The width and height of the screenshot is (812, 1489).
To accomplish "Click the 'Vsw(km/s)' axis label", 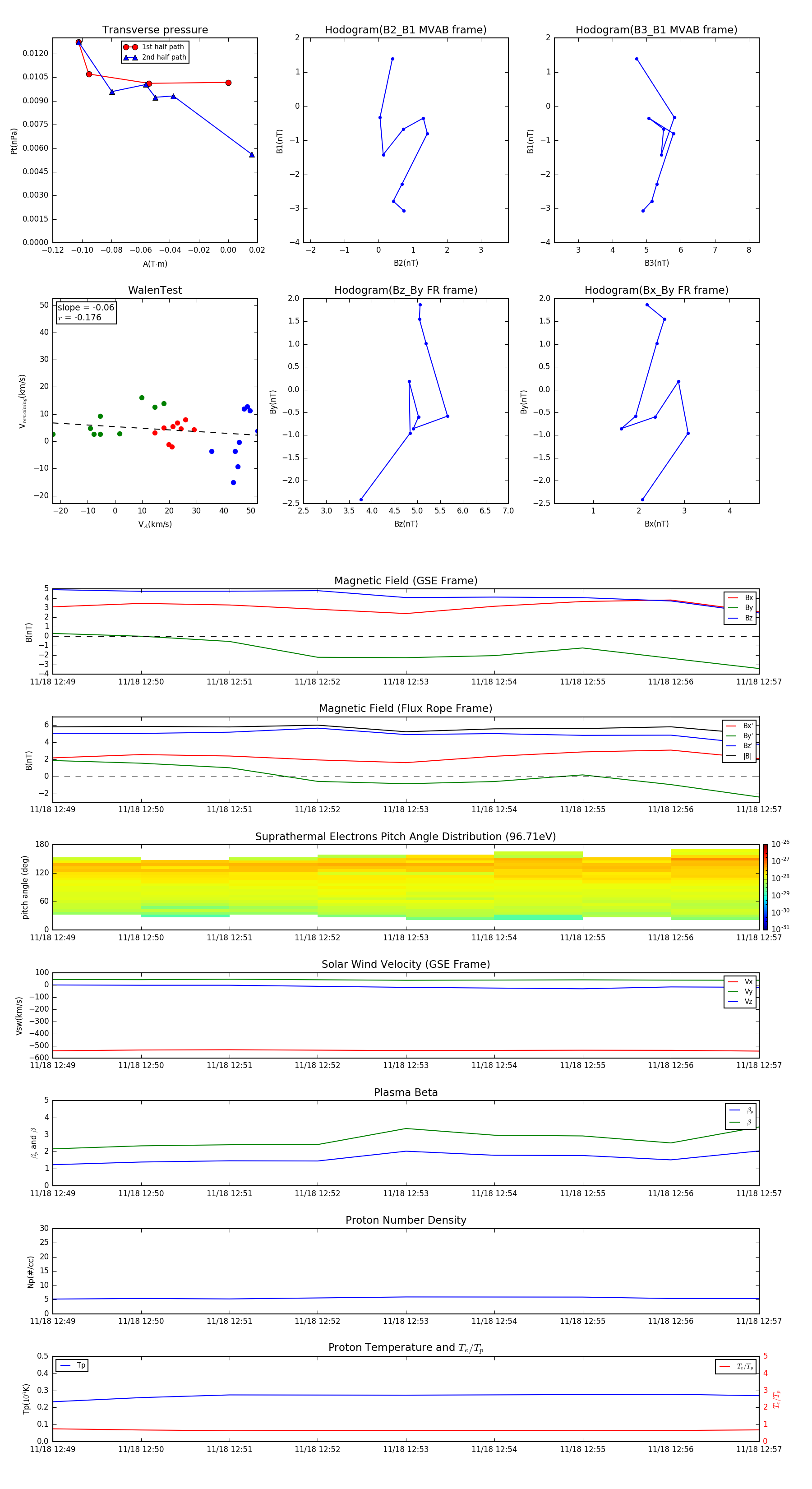I will [18, 1016].
